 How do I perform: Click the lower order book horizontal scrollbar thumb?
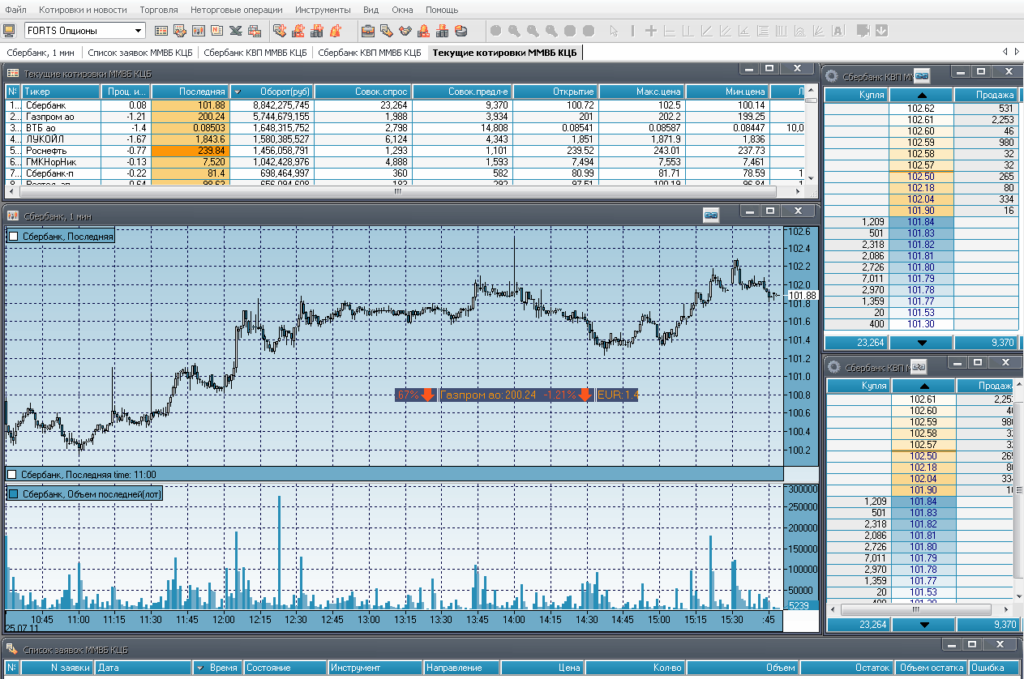tap(916, 609)
